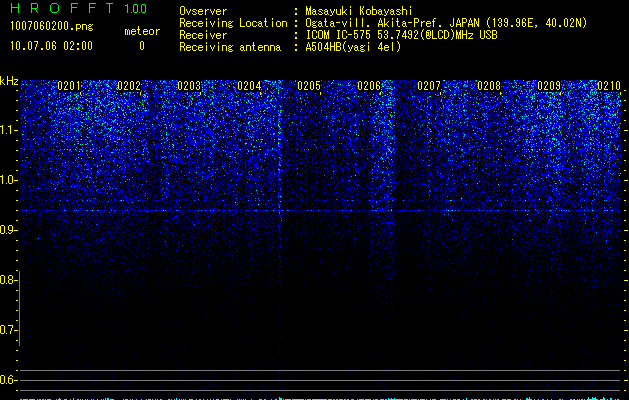This screenshot has width=629, height=400.
Task: Click the 0.7 frequency axis label
Action: click(x=8, y=330)
